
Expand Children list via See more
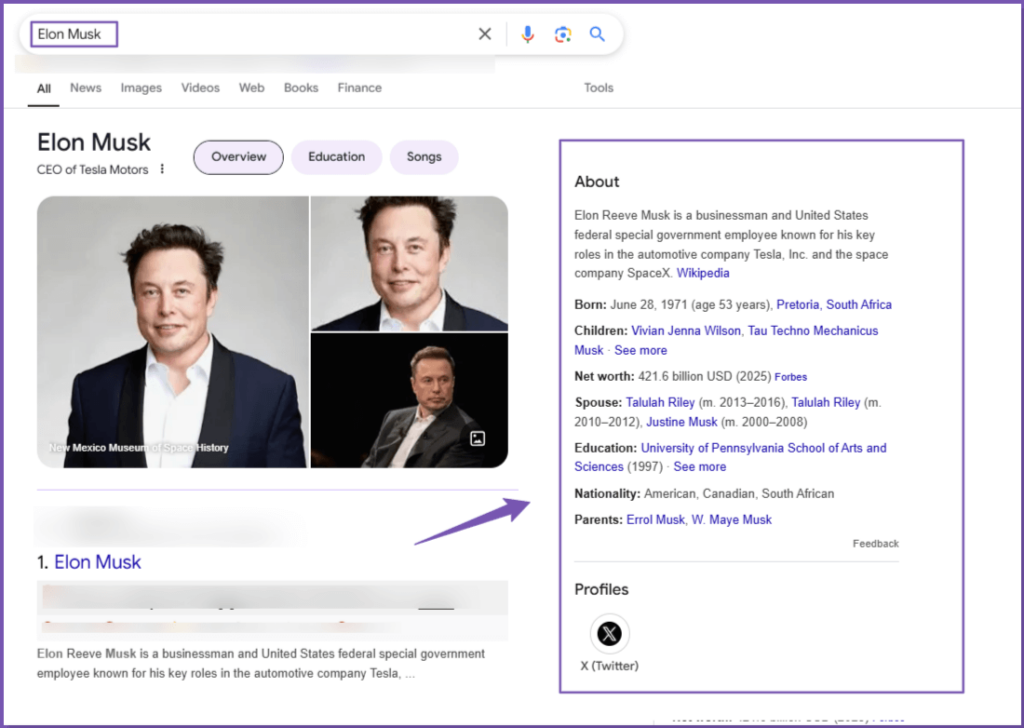(x=641, y=350)
